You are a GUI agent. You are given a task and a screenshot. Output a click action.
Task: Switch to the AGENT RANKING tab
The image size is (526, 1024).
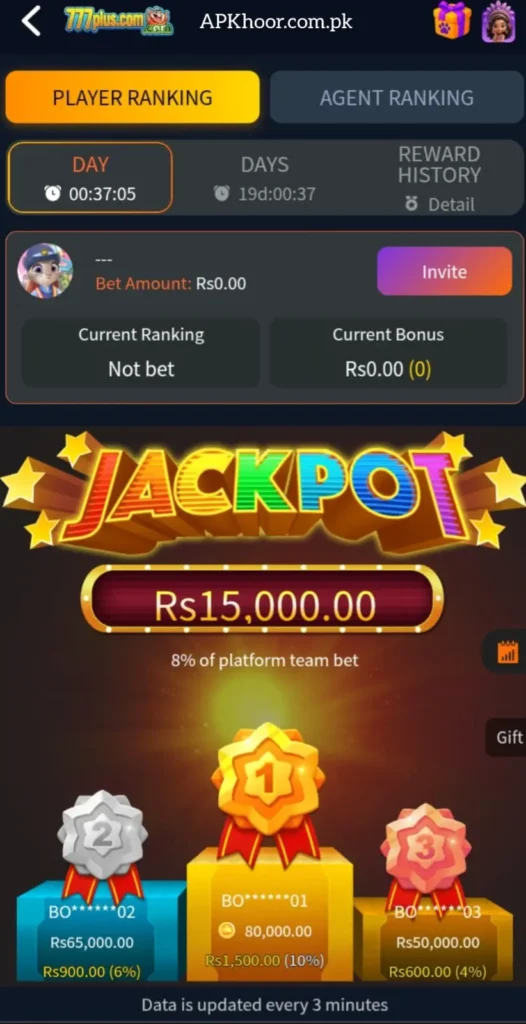point(397,97)
